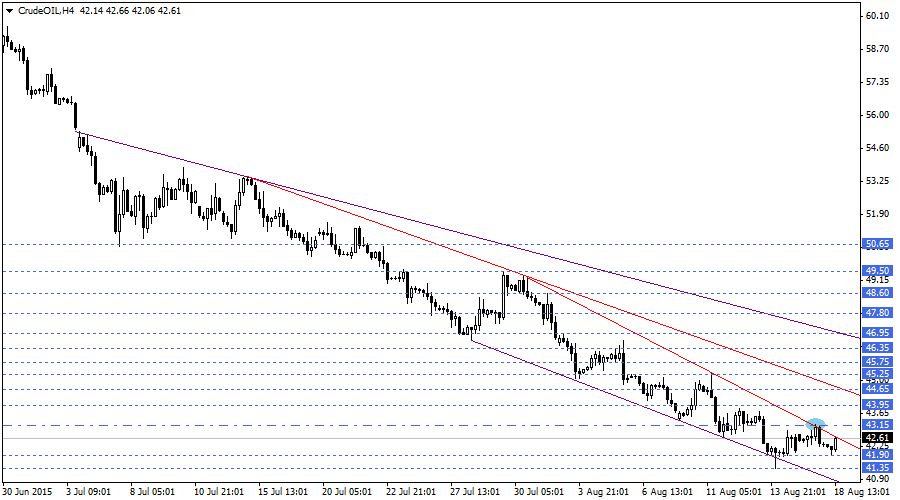Click the black current price label 42.61

pyautogui.click(x=878, y=438)
